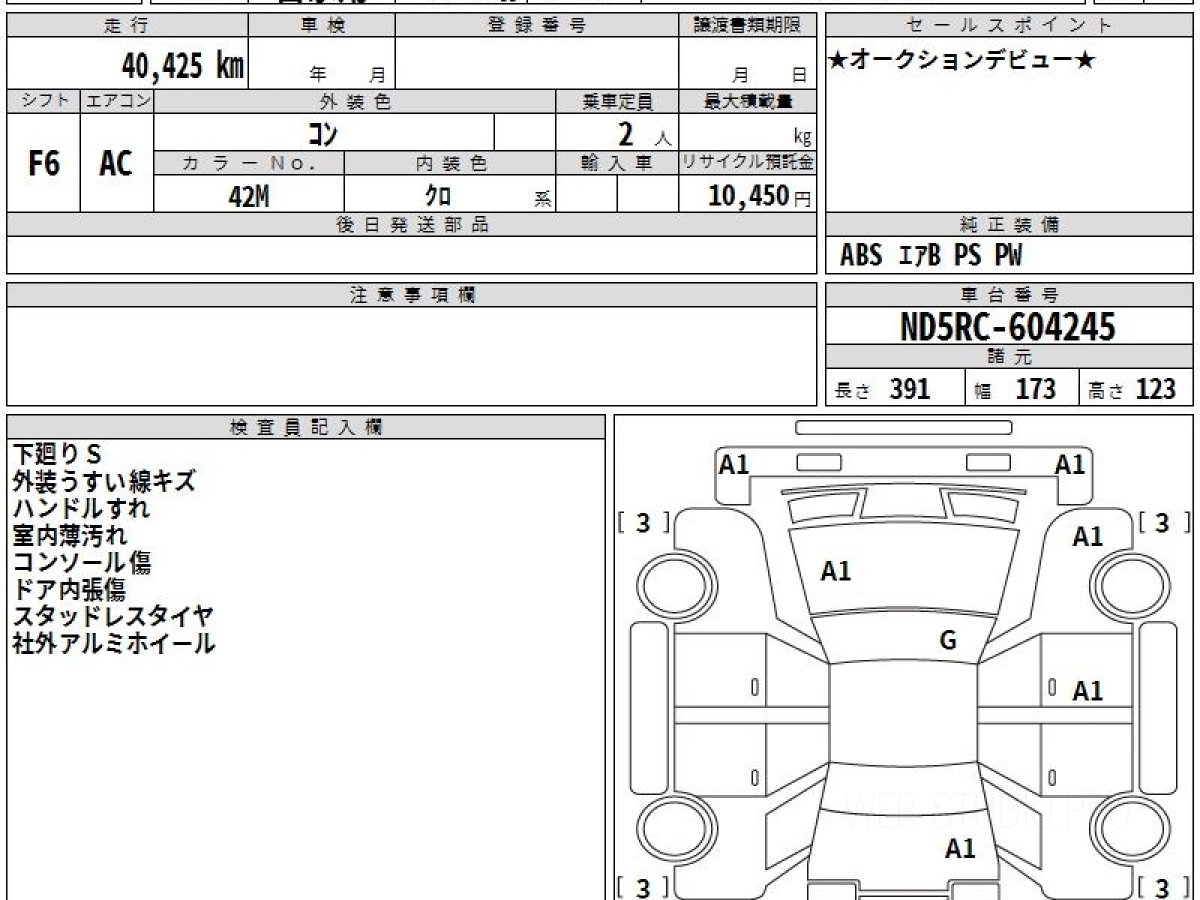The width and height of the screenshot is (1200, 900).
Task: Click the AC air conditioner cell
Action: point(116,163)
